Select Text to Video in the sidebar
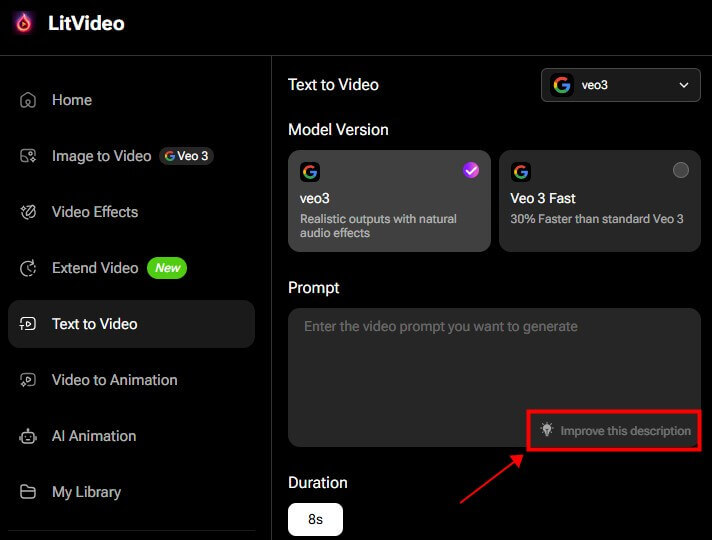Image resolution: width=712 pixels, height=540 pixels. click(x=132, y=324)
